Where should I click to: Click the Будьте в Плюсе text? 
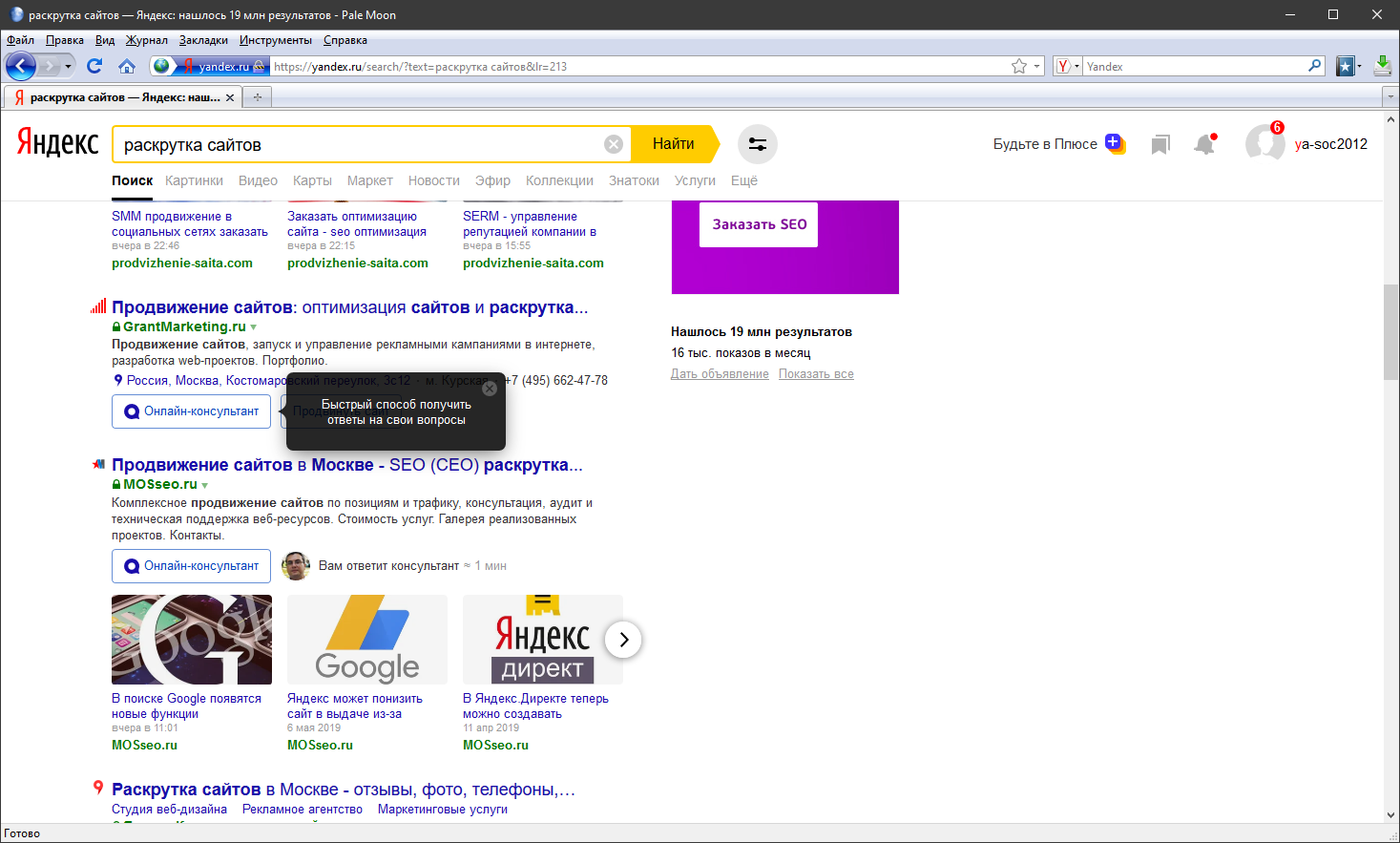tap(1045, 144)
